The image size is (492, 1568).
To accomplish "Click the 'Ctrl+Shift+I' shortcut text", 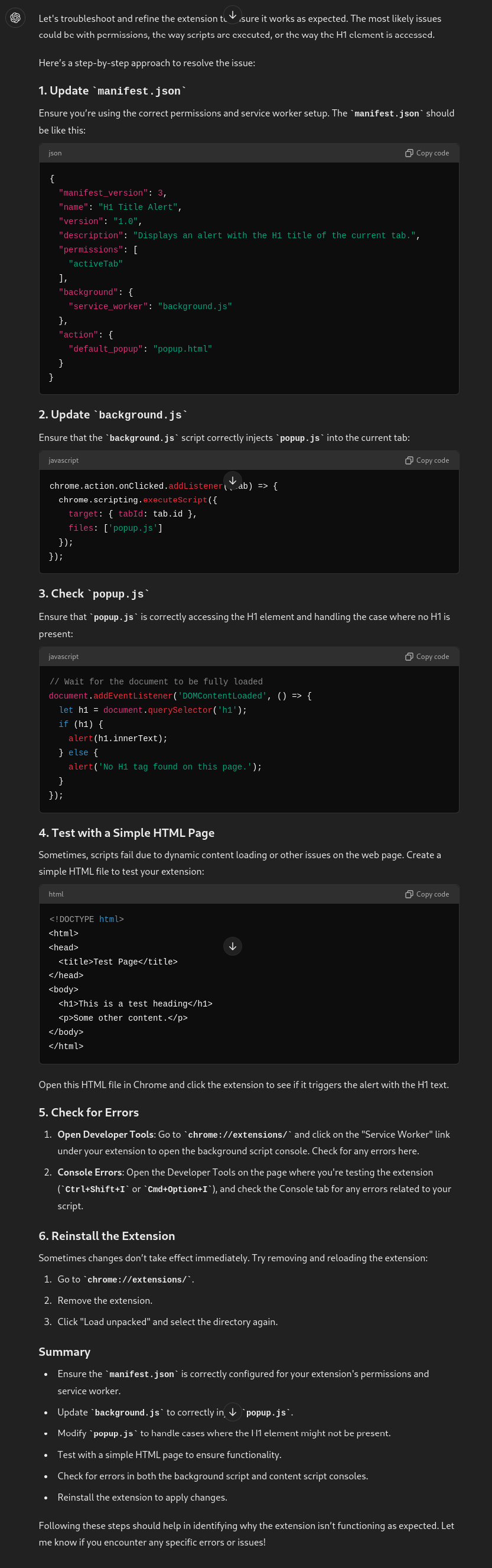I will [95, 1189].
